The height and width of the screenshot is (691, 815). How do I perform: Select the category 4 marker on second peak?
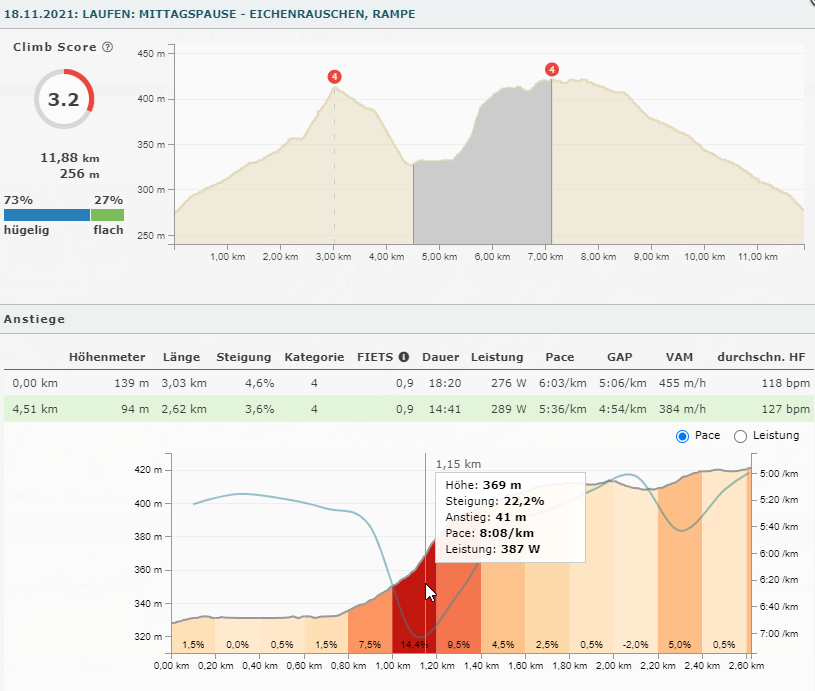pyautogui.click(x=551, y=69)
